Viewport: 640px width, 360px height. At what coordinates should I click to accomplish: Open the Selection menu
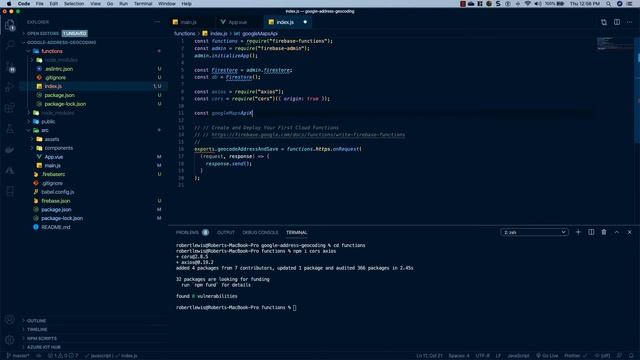tap(74, 4)
